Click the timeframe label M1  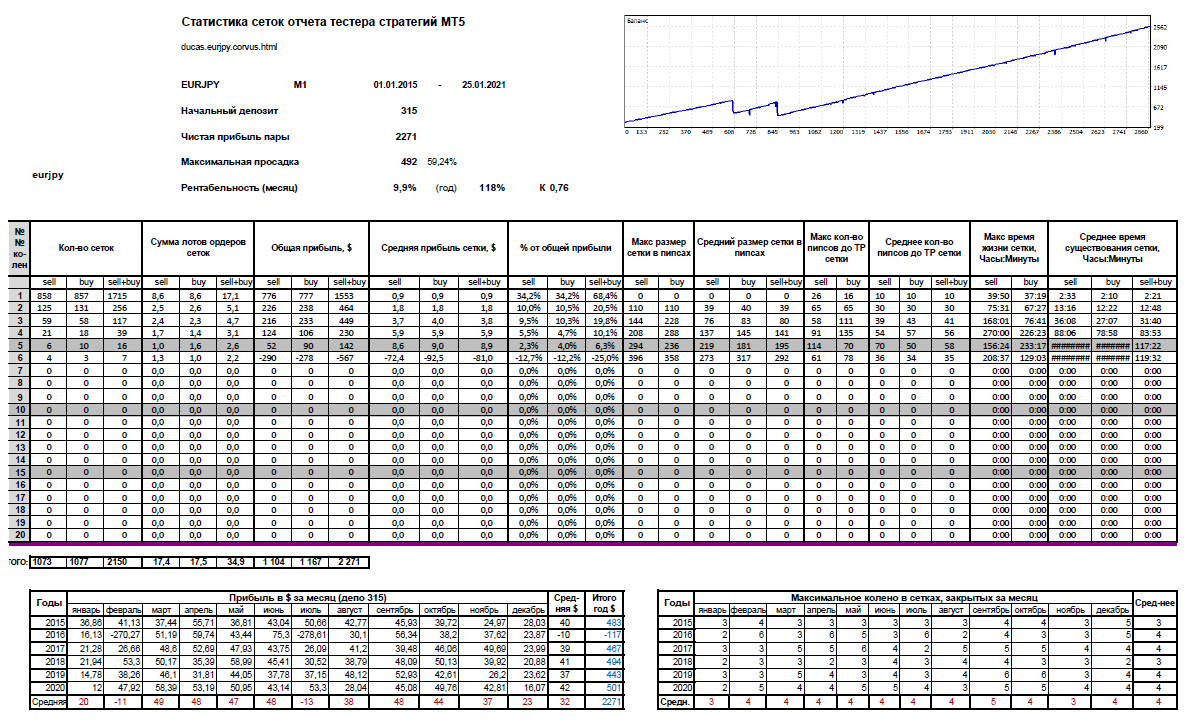pyautogui.click(x=300, y=85)
